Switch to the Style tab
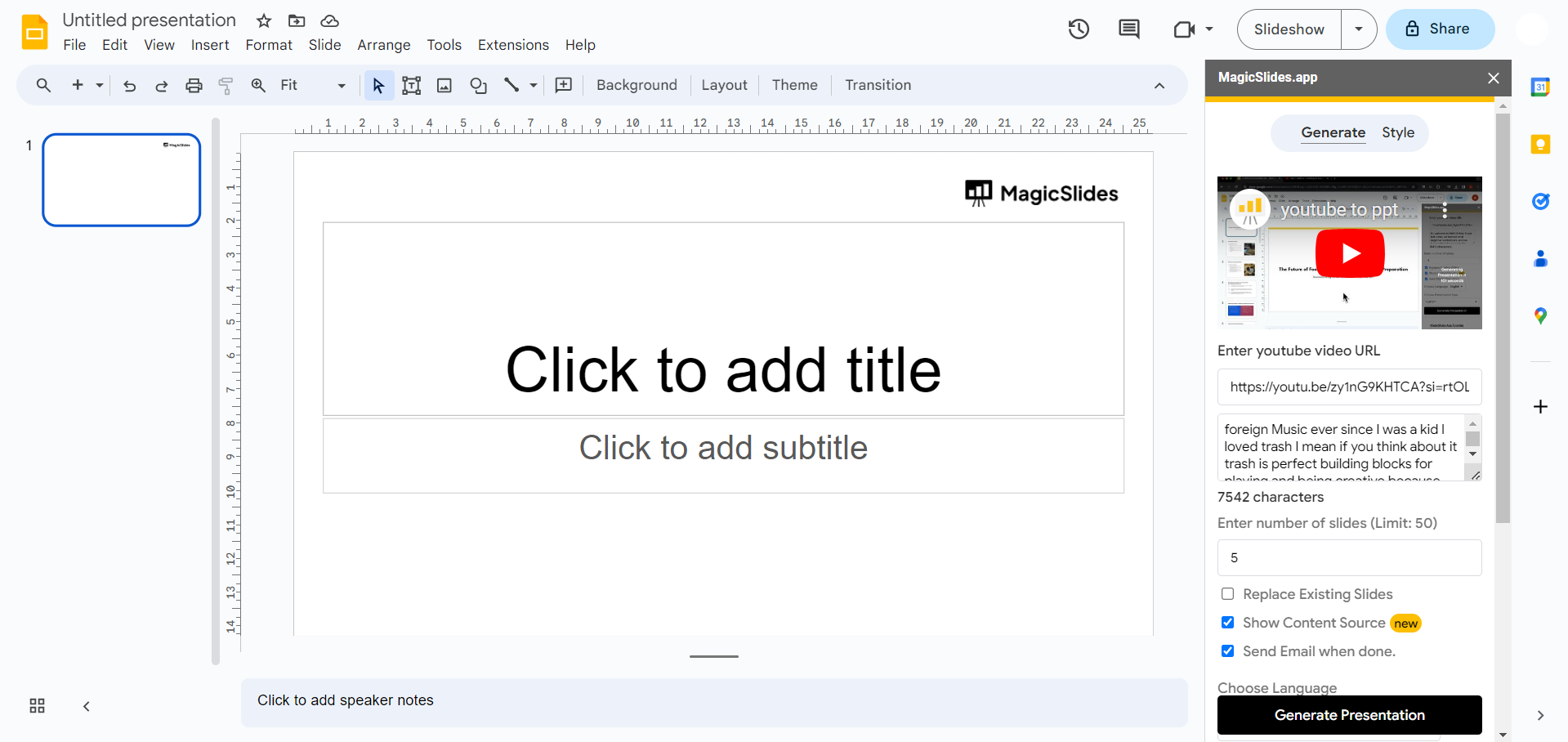The image size is (1568, 742). coord(1397,132)
